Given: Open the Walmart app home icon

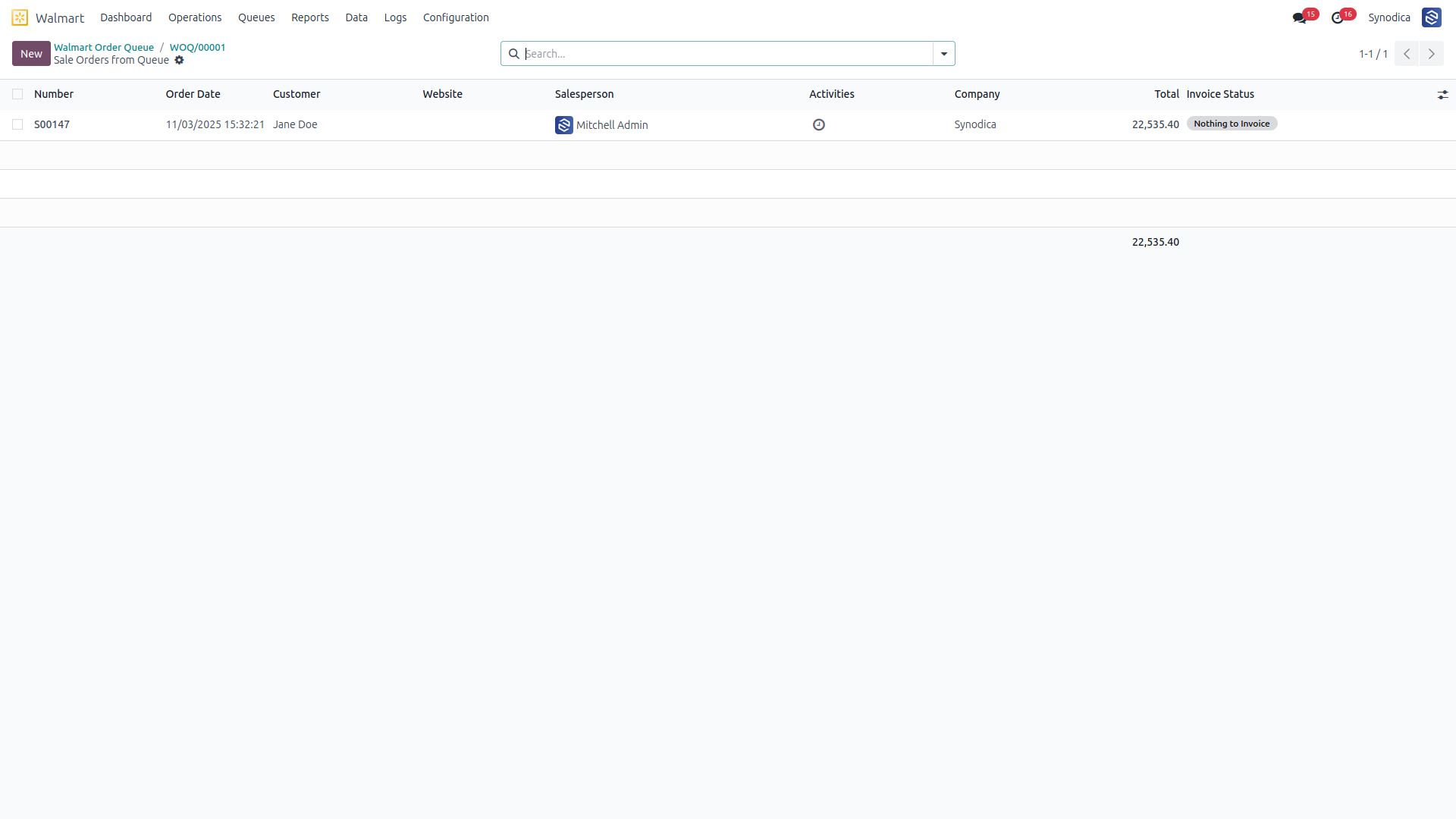Looking at the screenshot, I should (x=20, y=17).
